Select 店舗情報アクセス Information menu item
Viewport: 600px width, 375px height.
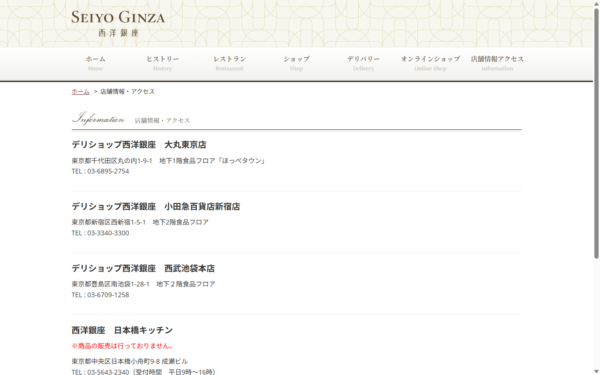[497, 63]
